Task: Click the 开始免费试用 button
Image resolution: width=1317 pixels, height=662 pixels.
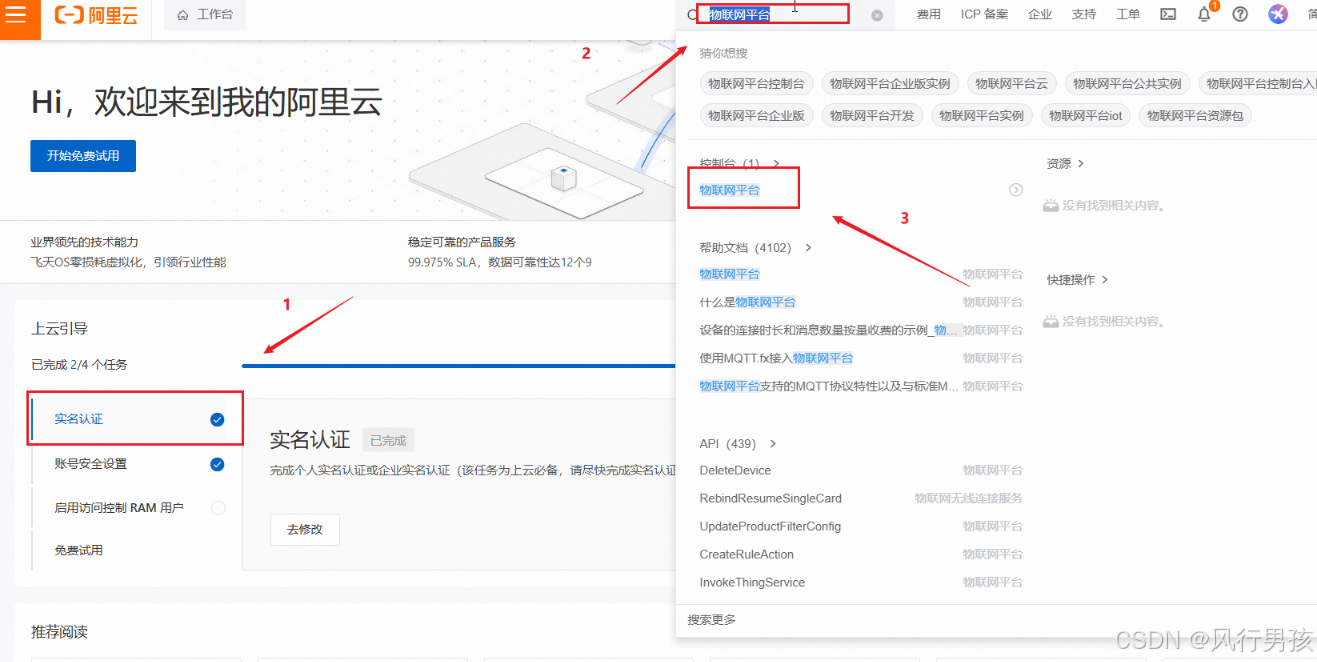Action: click(83, 156)
